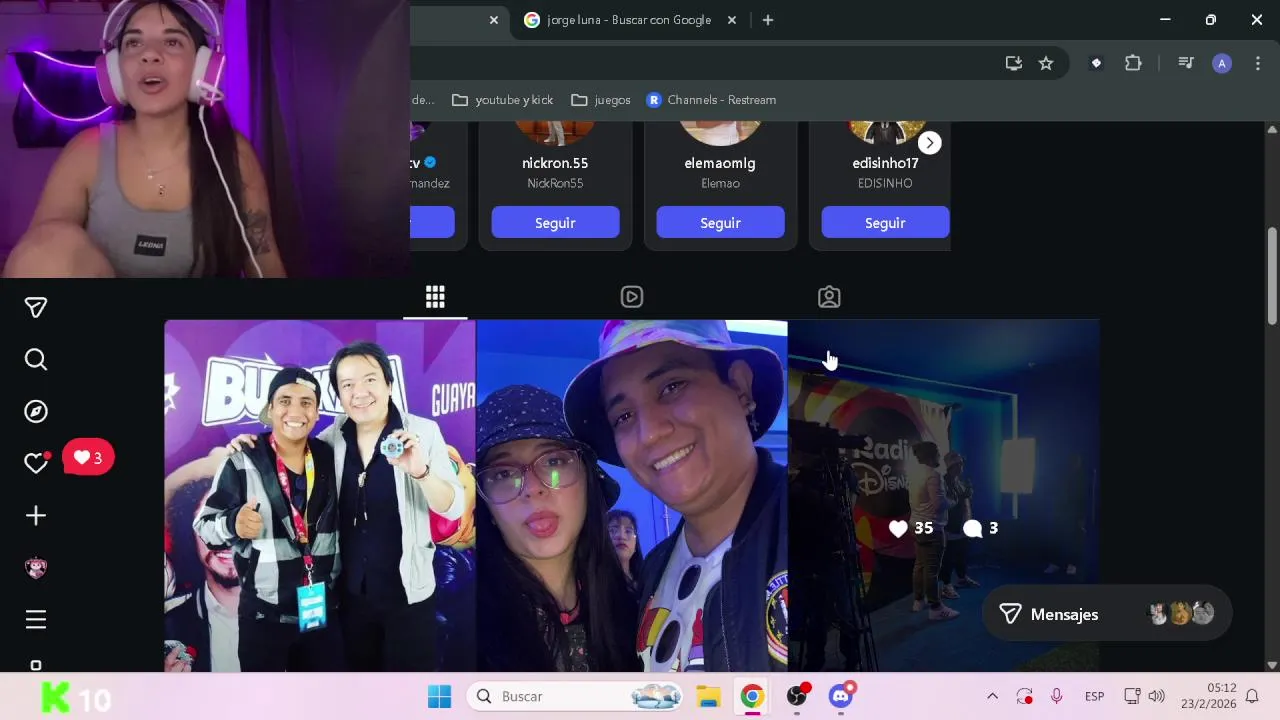Open the bucket hat selfie post
The height and width of the screenshot is (720, 1280).
pyautogui.click(x=632, y=496)
